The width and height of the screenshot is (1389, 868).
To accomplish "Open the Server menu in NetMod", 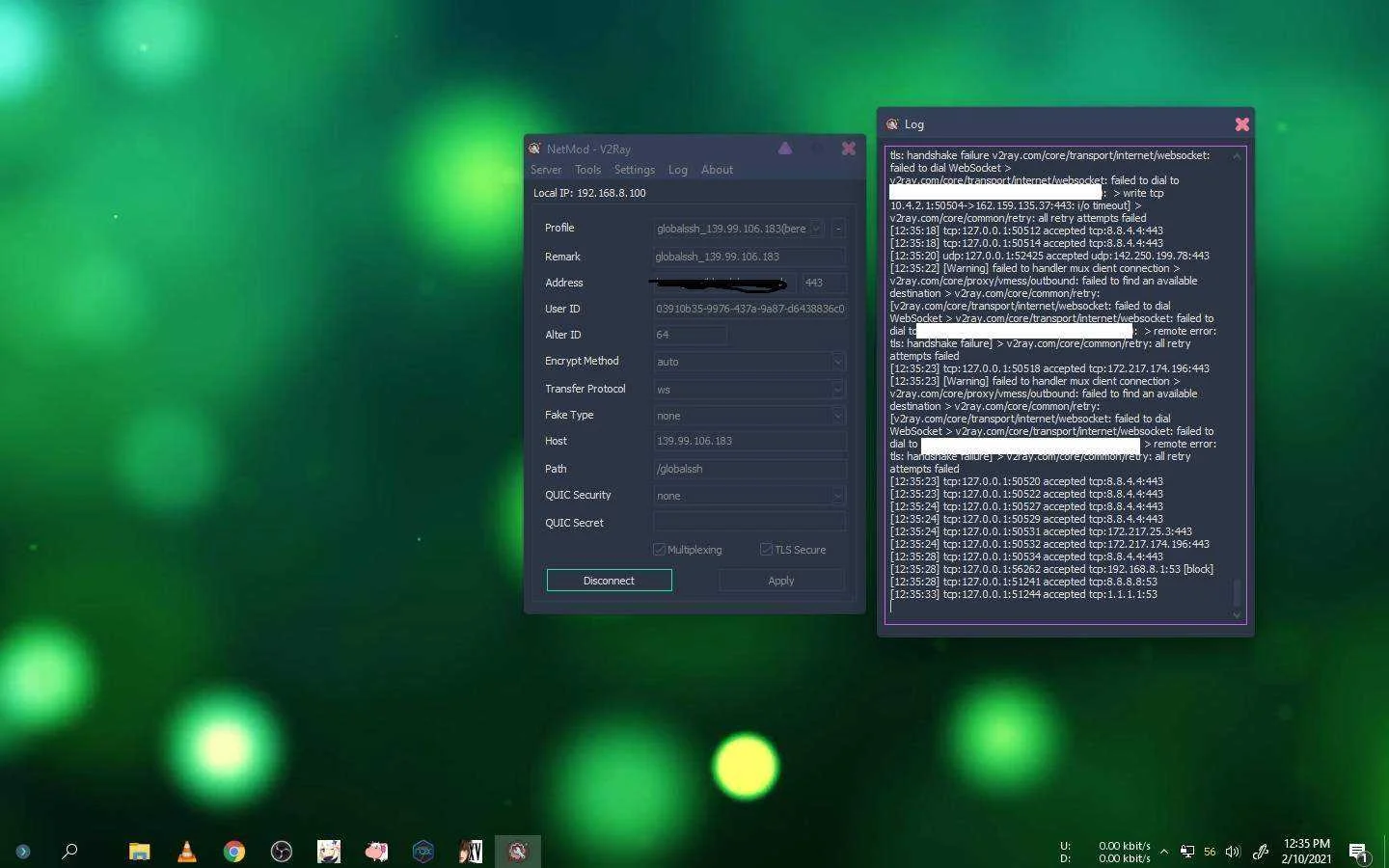I will tap(546, 170).
